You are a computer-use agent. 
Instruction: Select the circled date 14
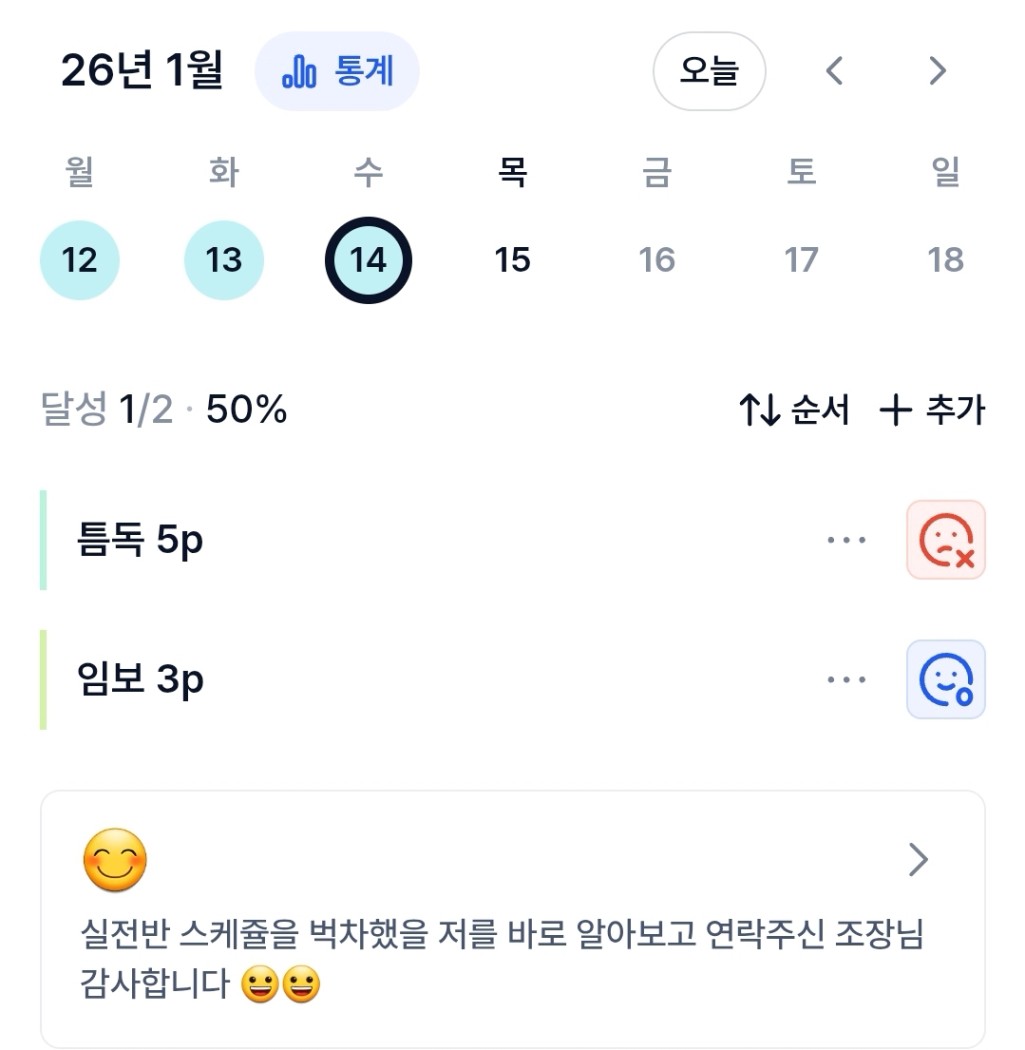point(368,261)
